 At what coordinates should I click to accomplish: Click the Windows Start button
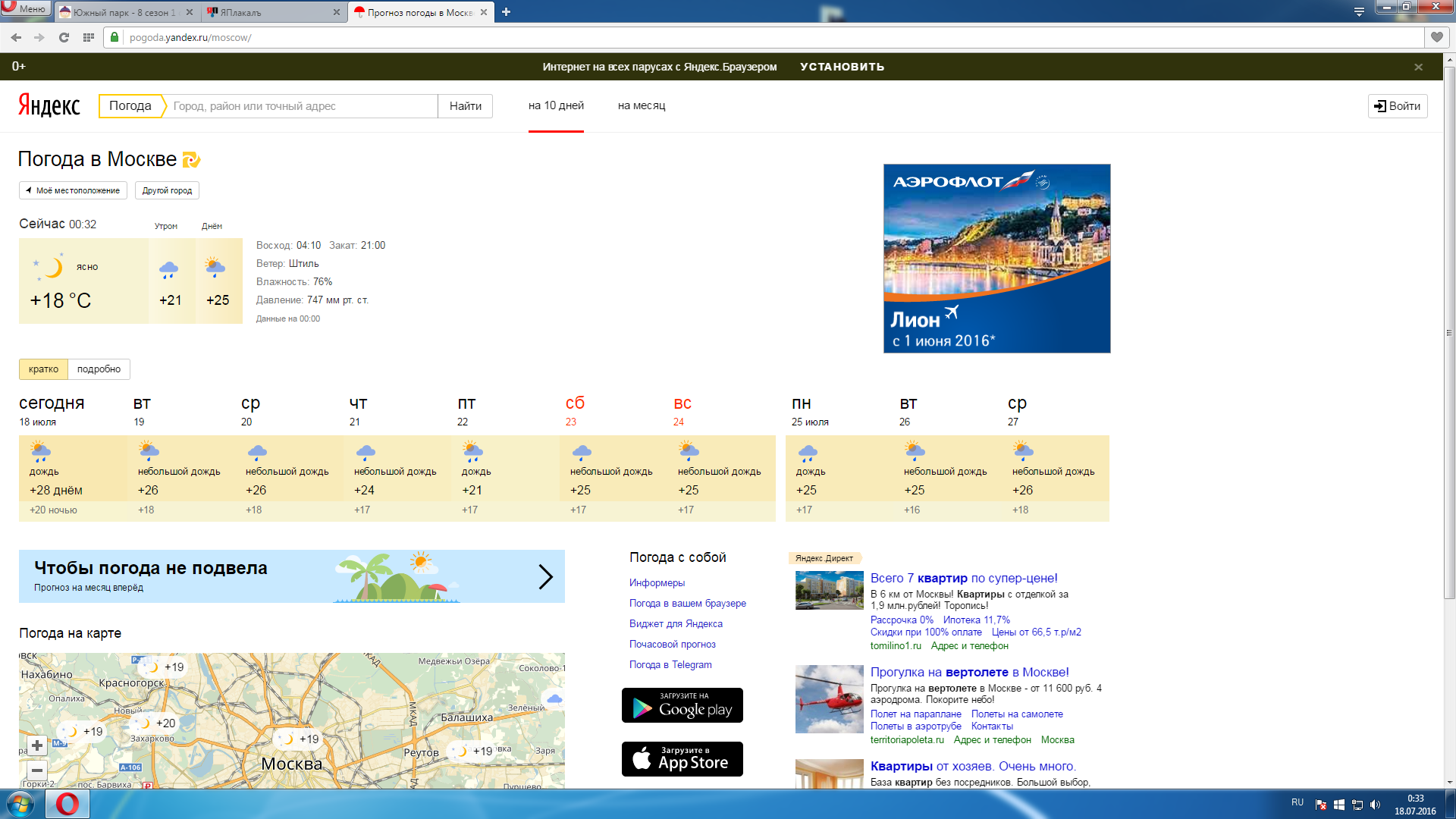20,804
